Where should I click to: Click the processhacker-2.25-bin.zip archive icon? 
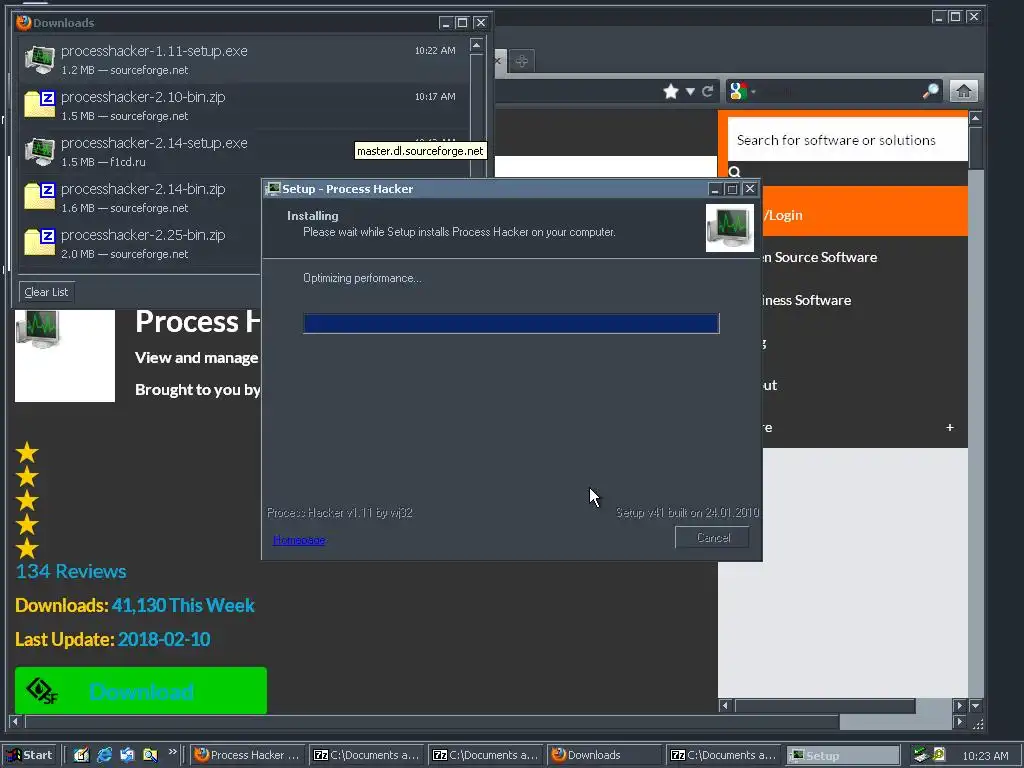(40, 242)
